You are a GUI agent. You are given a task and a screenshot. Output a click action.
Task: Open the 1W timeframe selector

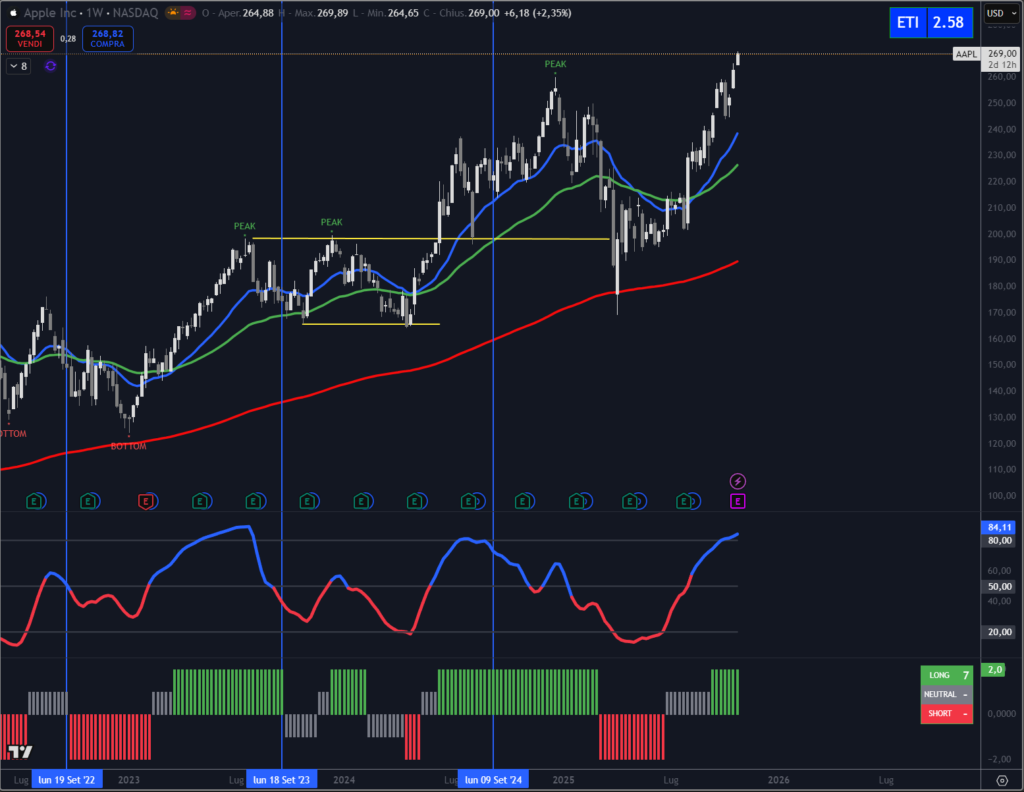92,13
